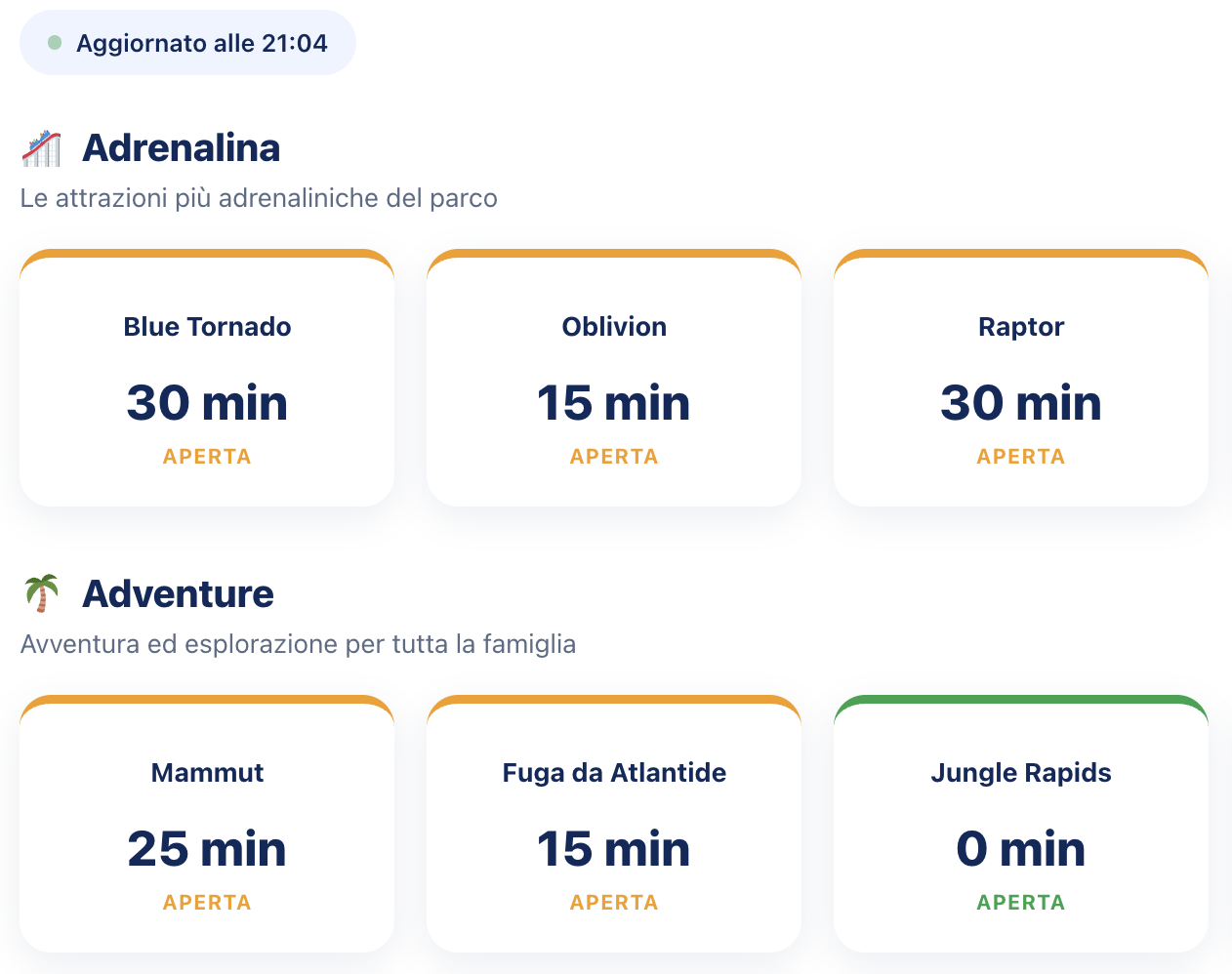Select the Raptor attraction card
This screenshot has height=974, width=1232.
tap(1021, 378)
